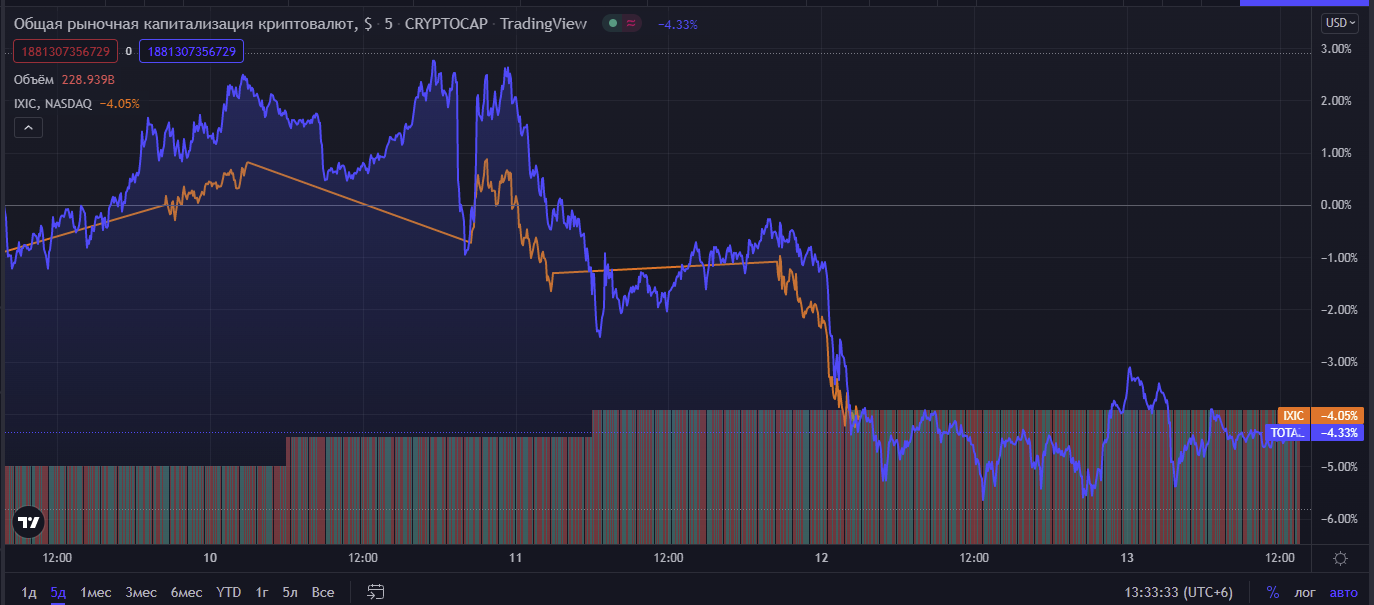Image resolution: width=1374 pixels, height=605 pixels.
Task: Select the YTD time range
Action: 229,592
